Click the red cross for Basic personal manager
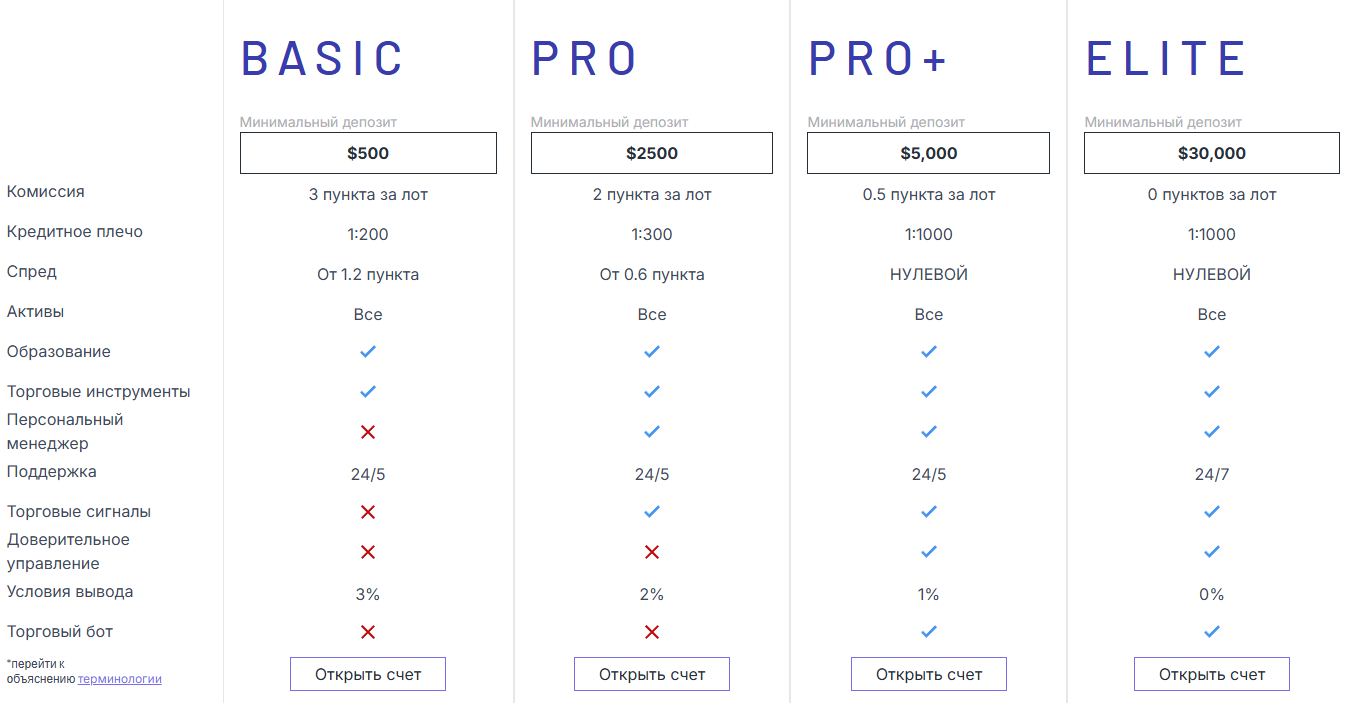This screenshot has height=703, width=1346. pos(368,432)
